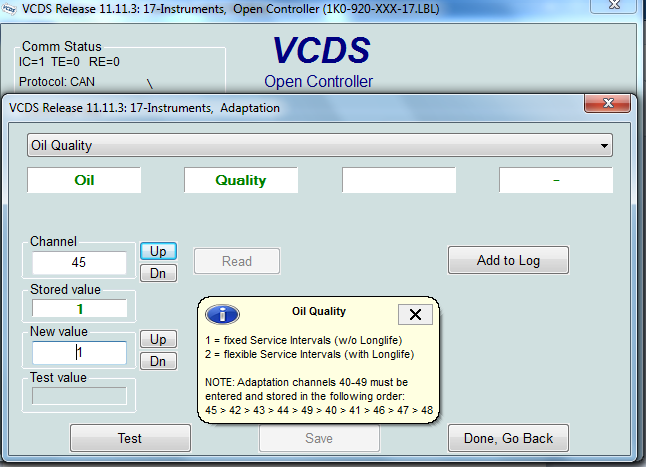Click the '2 = flexible Service Intervals' line
646x467 pixels.
click(310, 354)
